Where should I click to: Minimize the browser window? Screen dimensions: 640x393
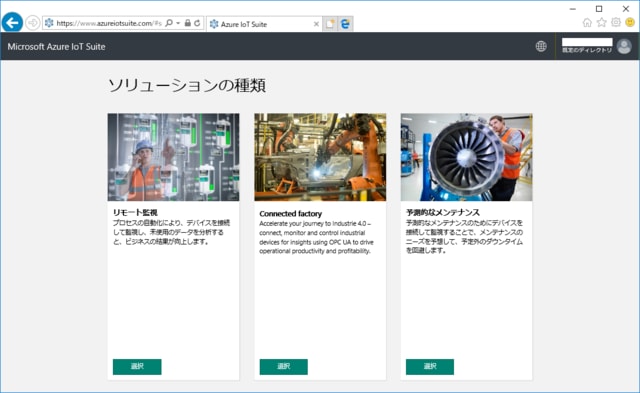coord(573,9)
